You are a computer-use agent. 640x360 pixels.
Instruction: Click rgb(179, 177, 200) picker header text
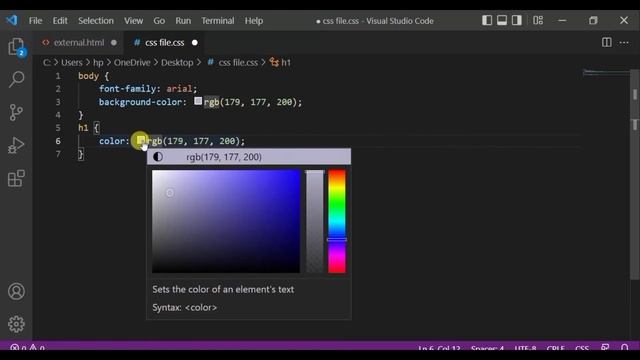click(224, 157)
